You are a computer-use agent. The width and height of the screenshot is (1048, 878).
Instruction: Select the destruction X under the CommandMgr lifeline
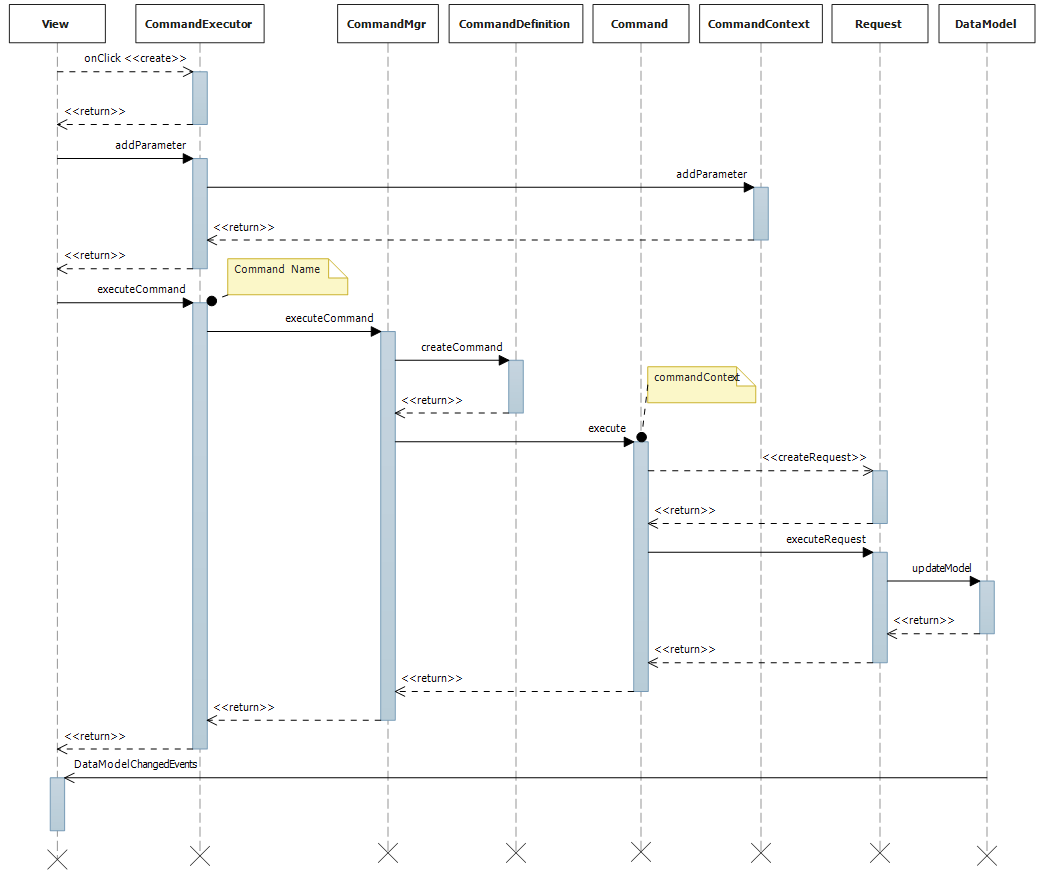coord(388,853)
